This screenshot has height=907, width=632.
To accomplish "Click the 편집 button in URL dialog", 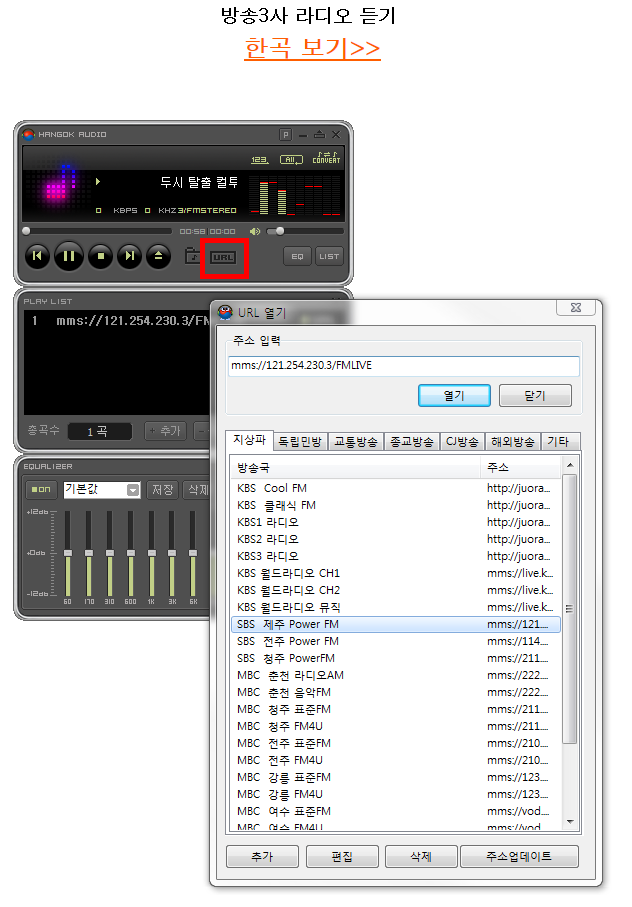I will (x=342, y=857).
